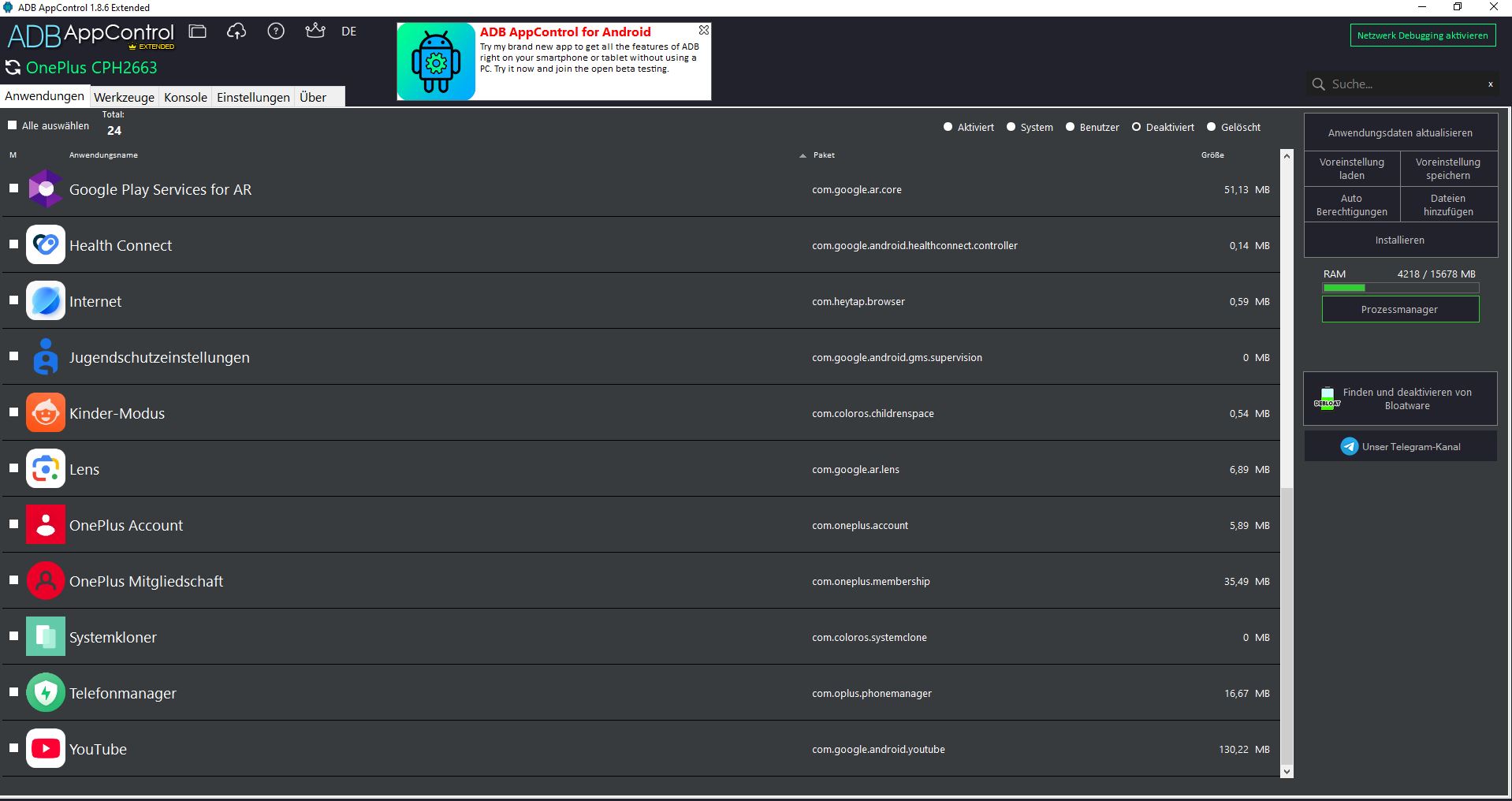Screen dimensions: 1512x801
Task: Click the OnePlus Mitgliedschaft app icon
Action: (x=46, y=581)
